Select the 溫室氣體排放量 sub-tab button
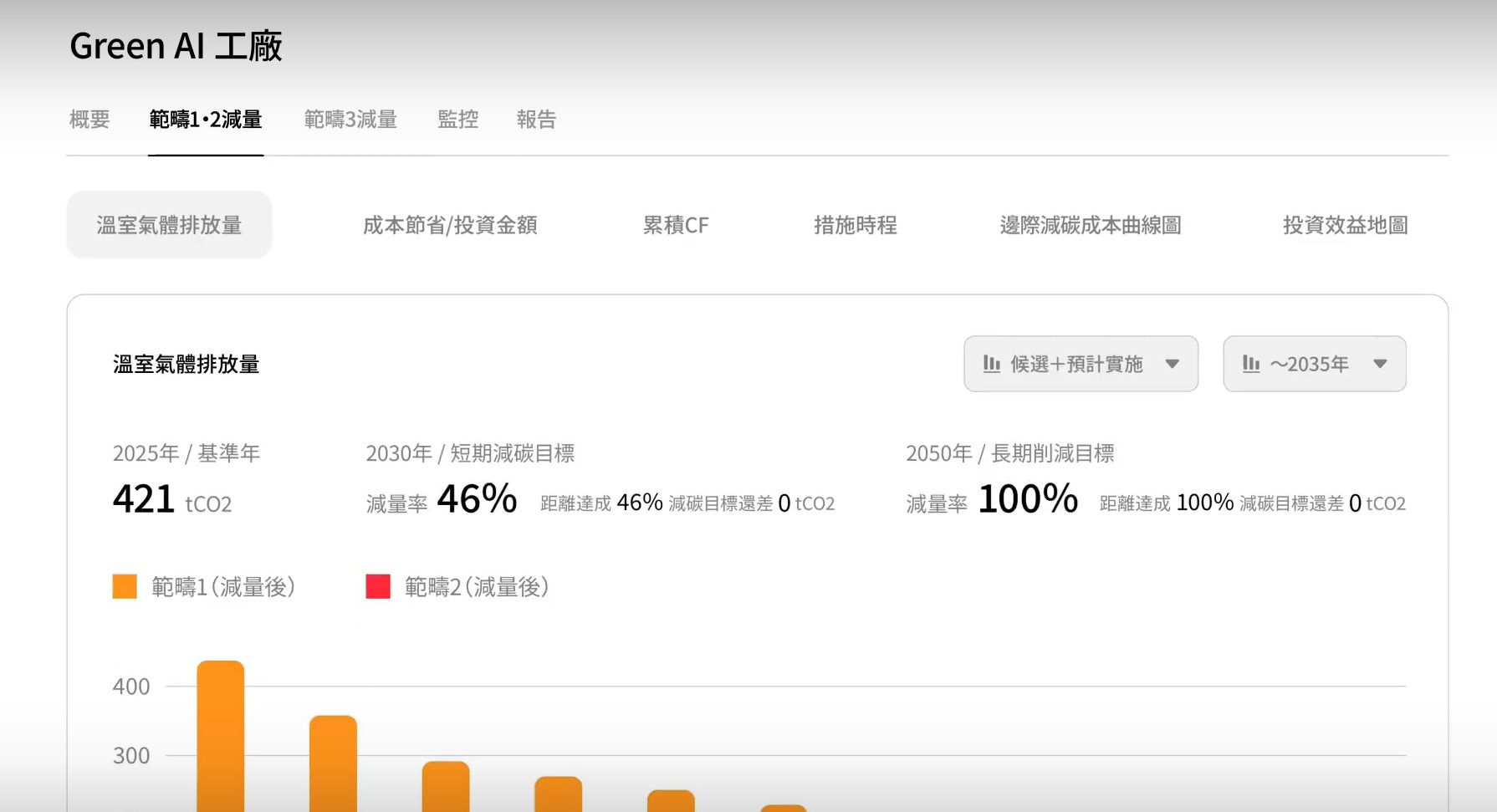The image size is (1497, 812). [169, 225]
